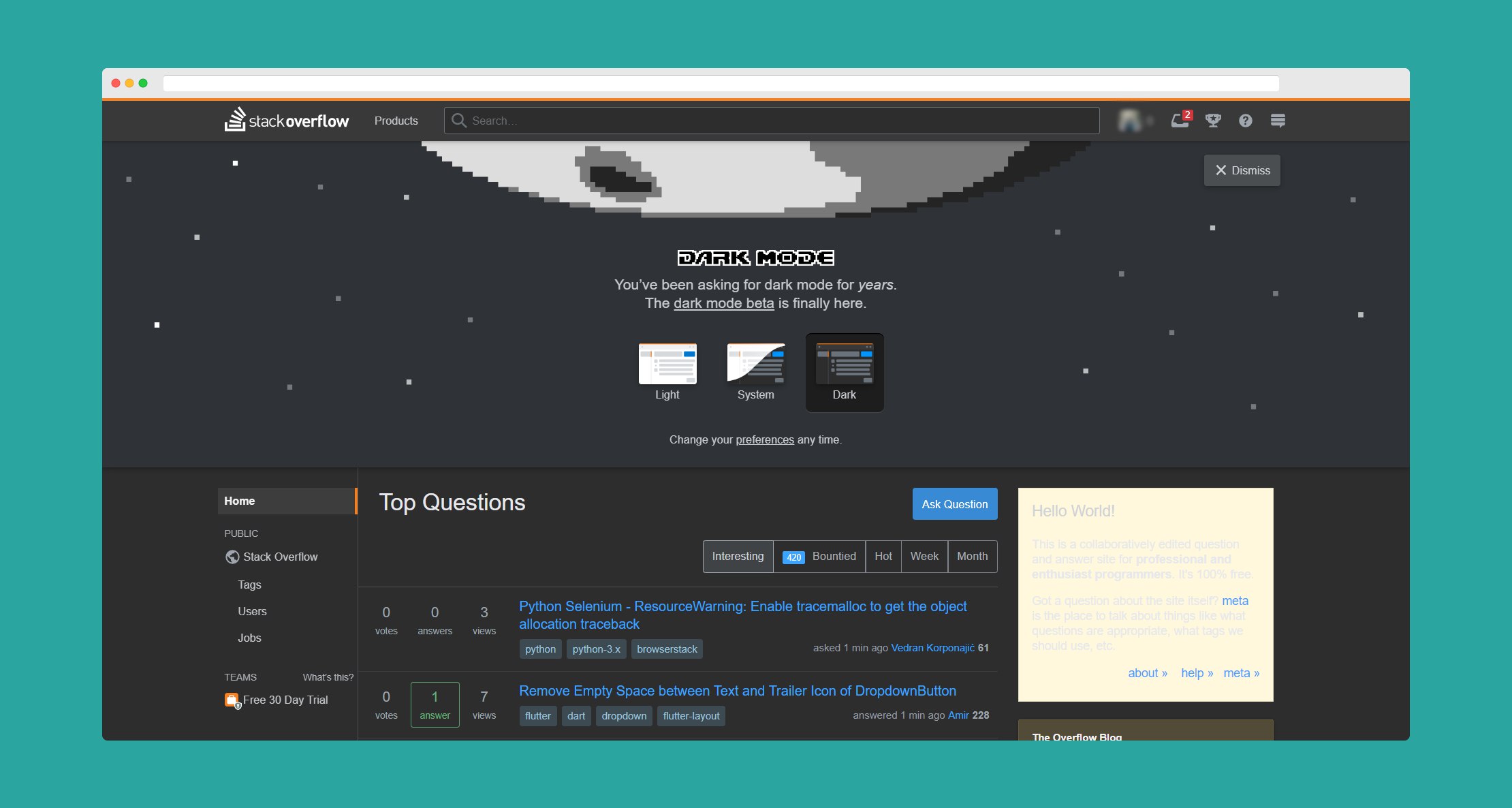The image size is (1512, 808).
Task: Open Amir user profile
Action: [x=958, y=715]
